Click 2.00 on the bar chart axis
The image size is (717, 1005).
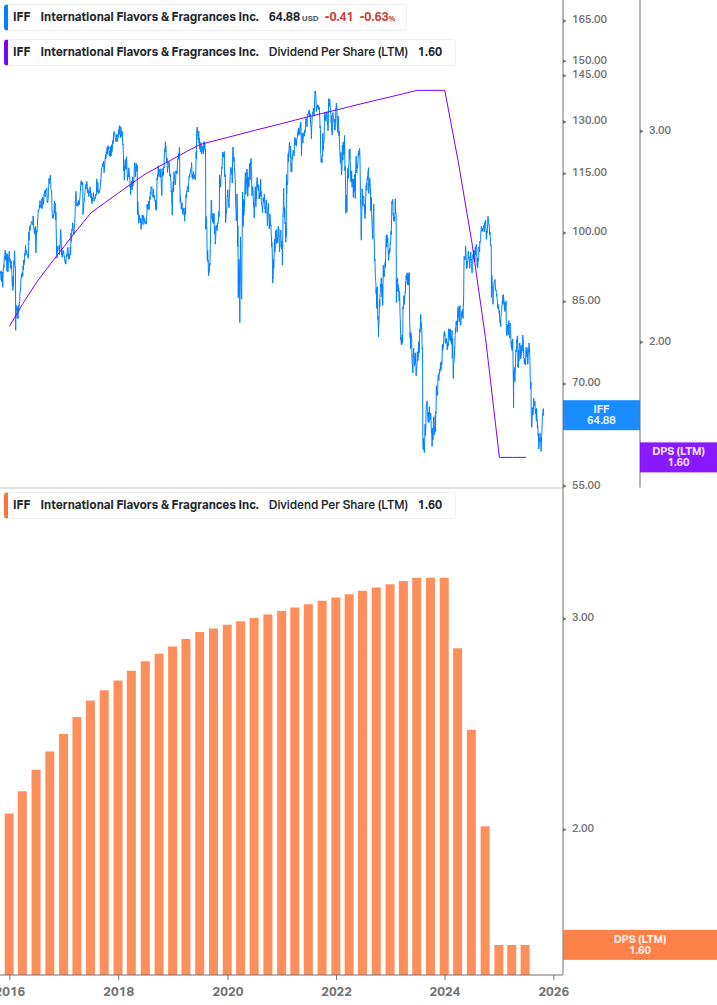tap(583, 829)
